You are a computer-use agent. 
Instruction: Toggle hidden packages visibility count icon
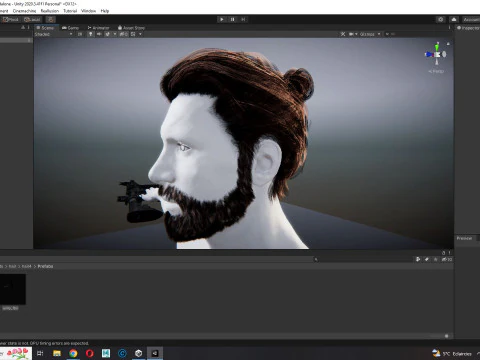447,259
